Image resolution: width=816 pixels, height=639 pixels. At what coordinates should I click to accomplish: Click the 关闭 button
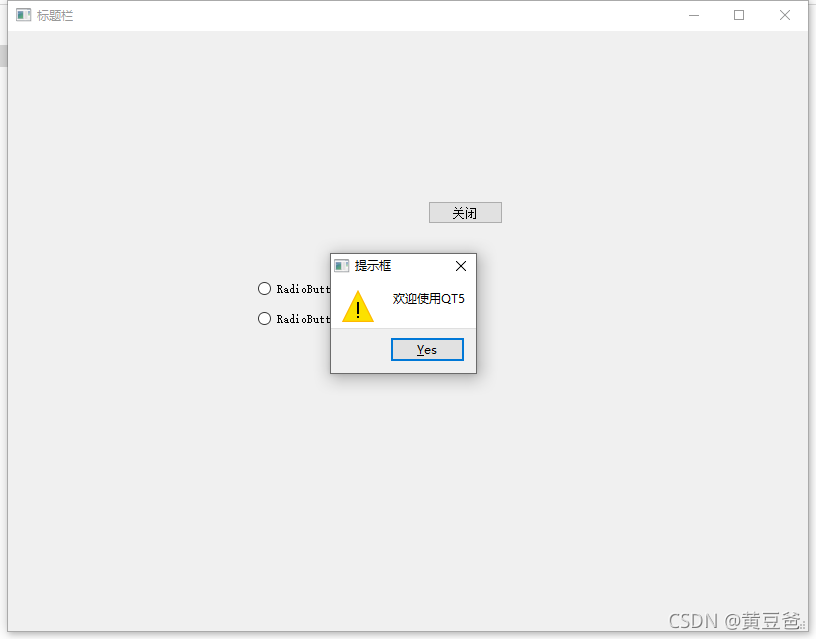[465, 213]
